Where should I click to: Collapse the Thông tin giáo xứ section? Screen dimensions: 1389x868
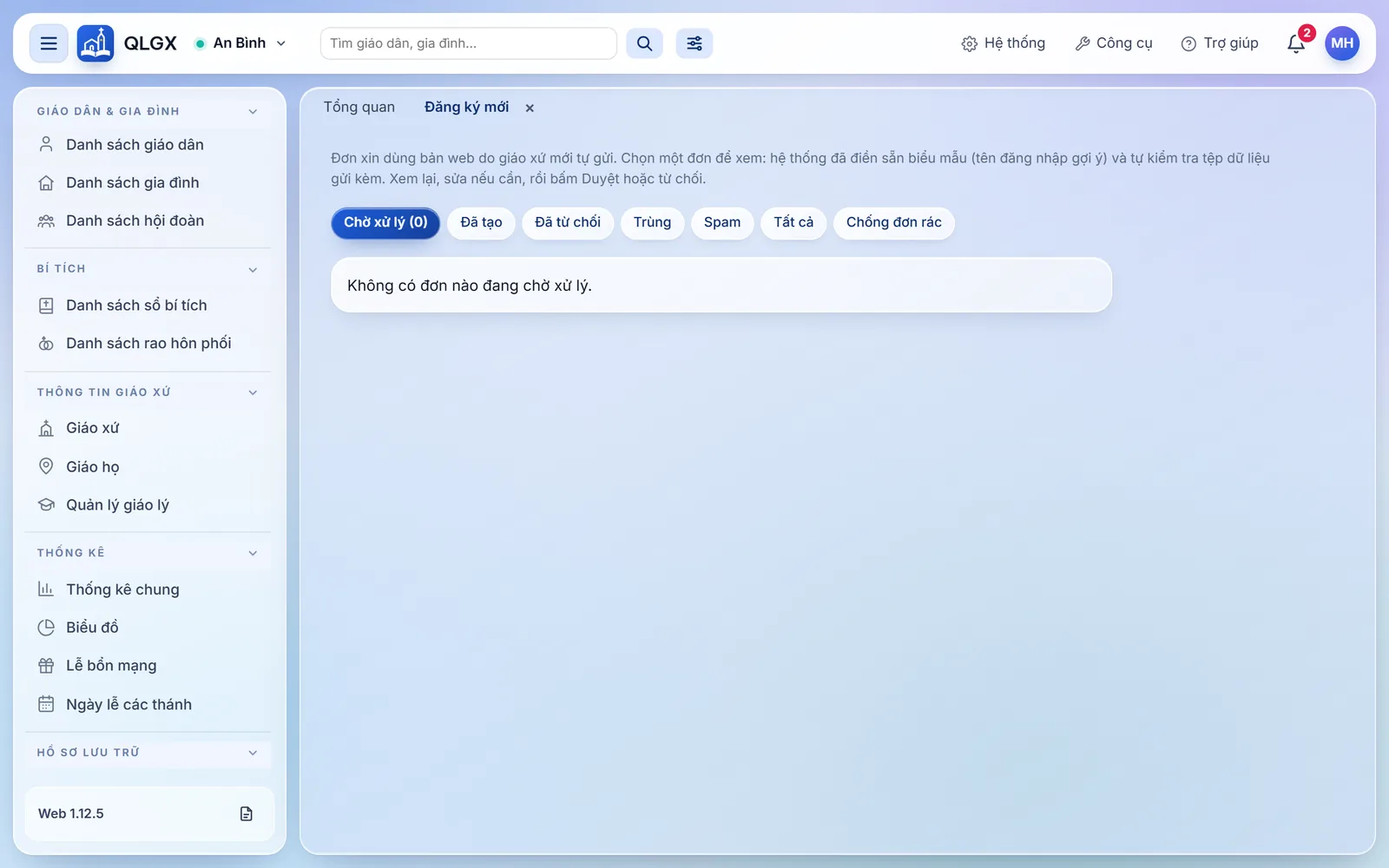(253, 392)
